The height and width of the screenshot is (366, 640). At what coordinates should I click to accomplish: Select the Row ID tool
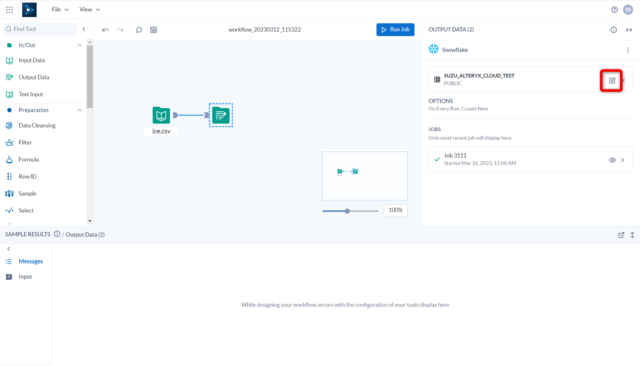[x=27, y=177]
